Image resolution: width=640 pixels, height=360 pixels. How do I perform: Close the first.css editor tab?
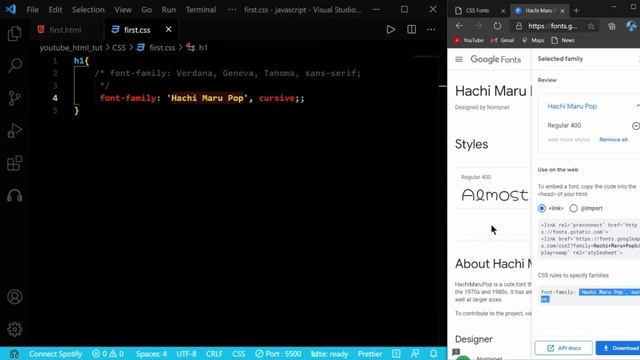169,29
